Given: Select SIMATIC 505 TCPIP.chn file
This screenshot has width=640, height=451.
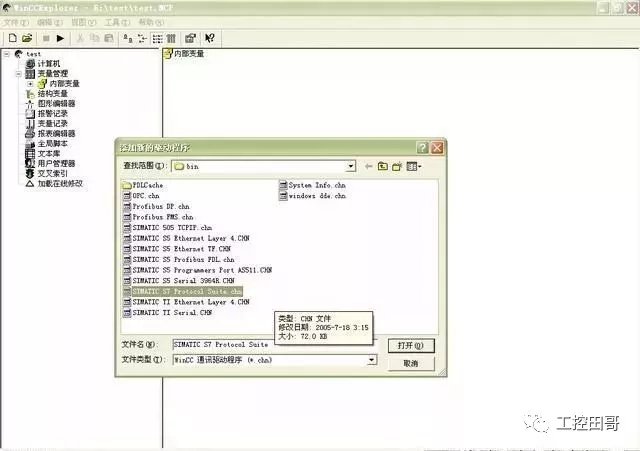Looking at the screenshot, I should coord(167,228).
